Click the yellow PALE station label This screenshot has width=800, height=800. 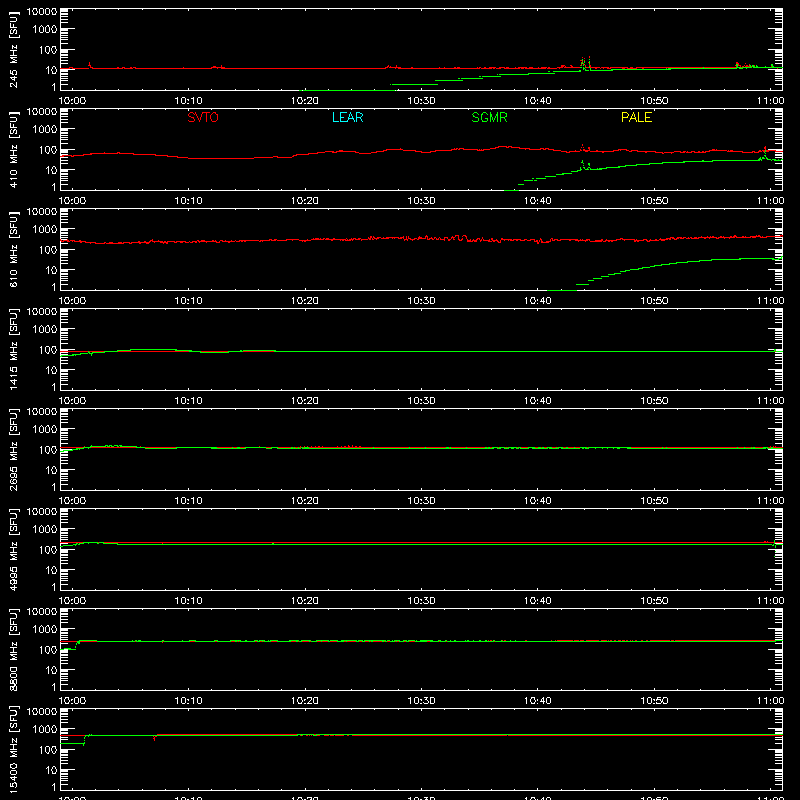pos(636,117)
